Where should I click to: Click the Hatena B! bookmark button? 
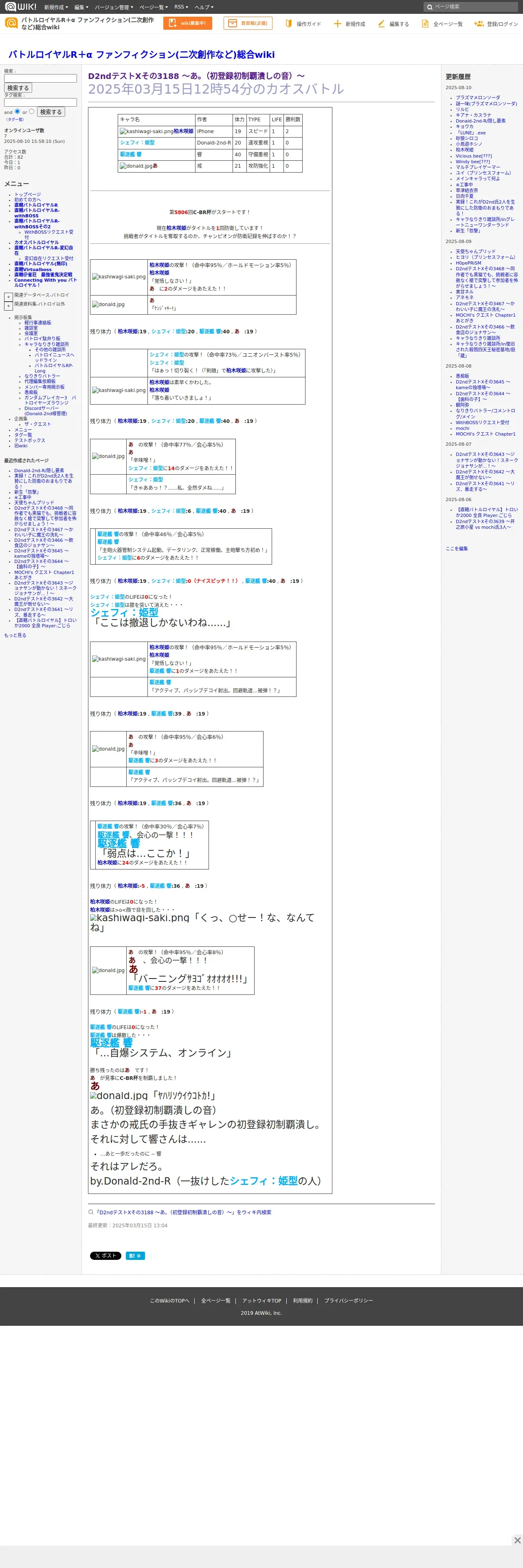tap(135, 1255)
